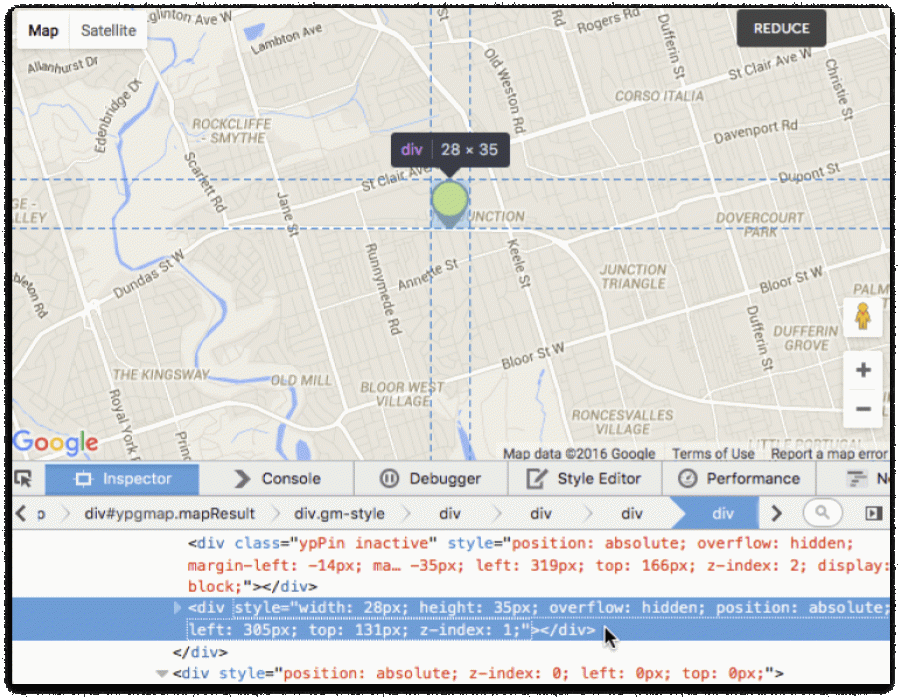Select the Street View pegman icon
The height and width of the screenshot is (699, 900).
pyautogui.click(x=863, y=316)
